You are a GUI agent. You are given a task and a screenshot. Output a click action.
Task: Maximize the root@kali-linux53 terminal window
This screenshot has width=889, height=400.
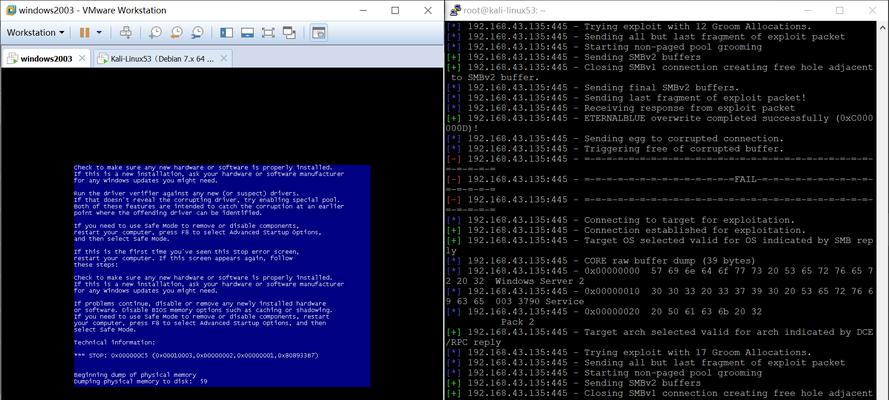coord(840,10)
